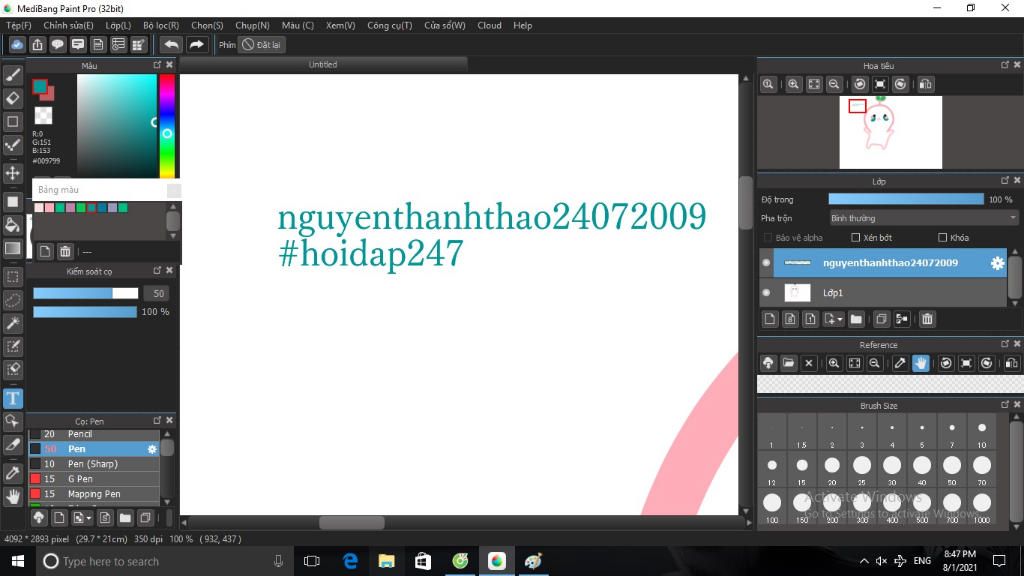Add a new layer folder

(856, 319)
